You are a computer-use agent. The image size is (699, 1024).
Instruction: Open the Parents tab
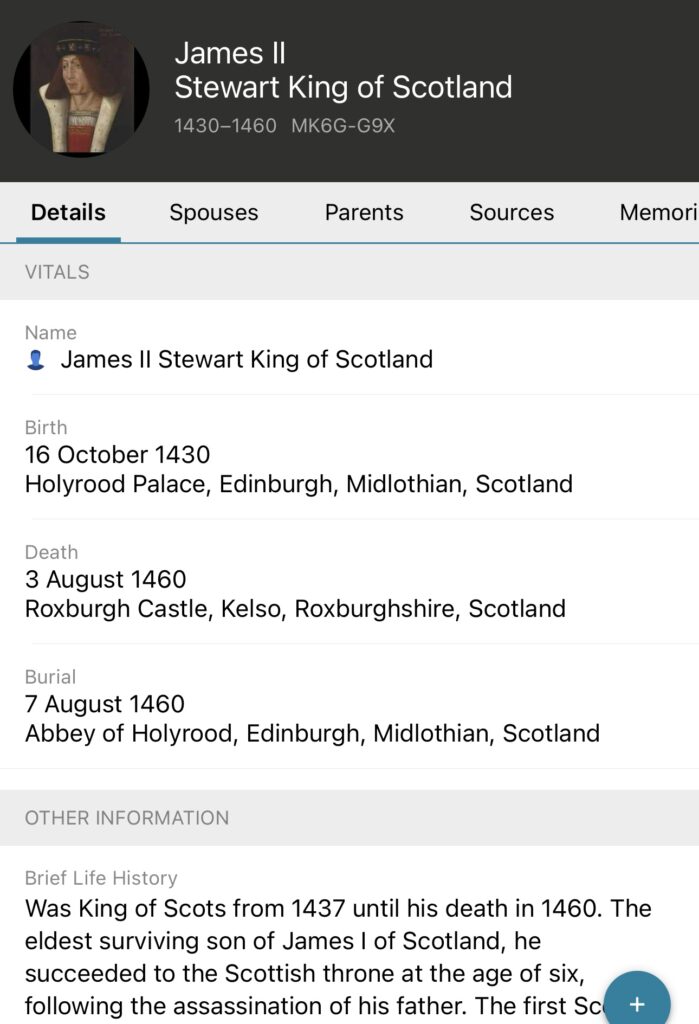tap(364, 212)
